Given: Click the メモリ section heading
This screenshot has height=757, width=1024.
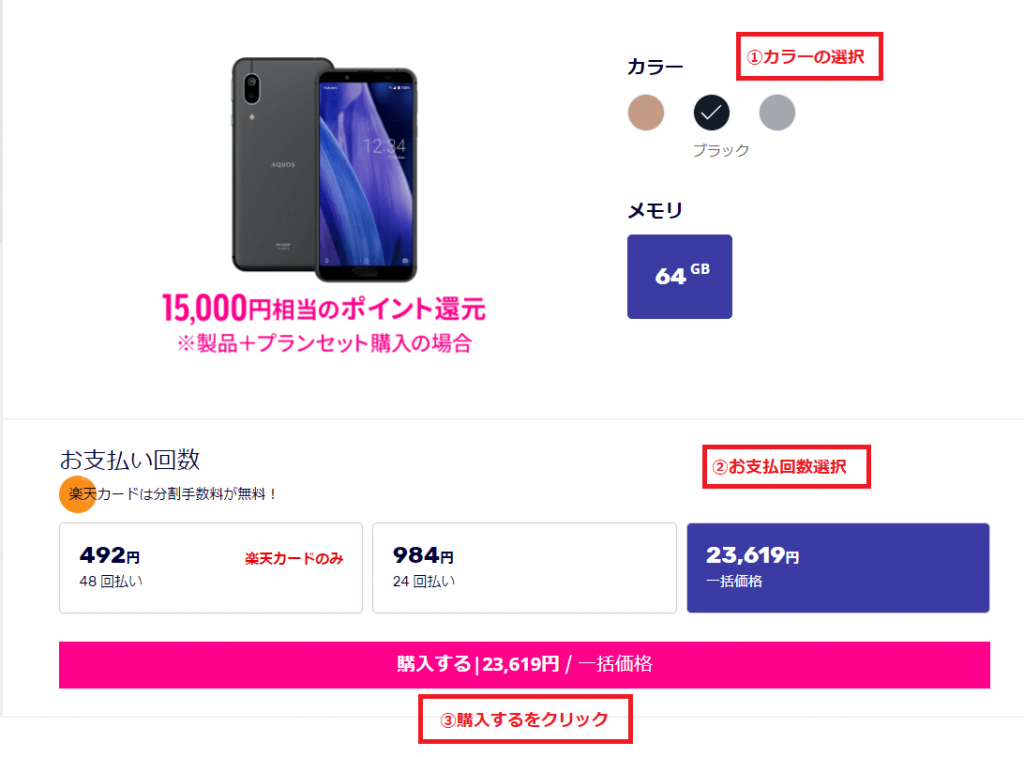Looking at the screenshot, I should tap(655, 210).
